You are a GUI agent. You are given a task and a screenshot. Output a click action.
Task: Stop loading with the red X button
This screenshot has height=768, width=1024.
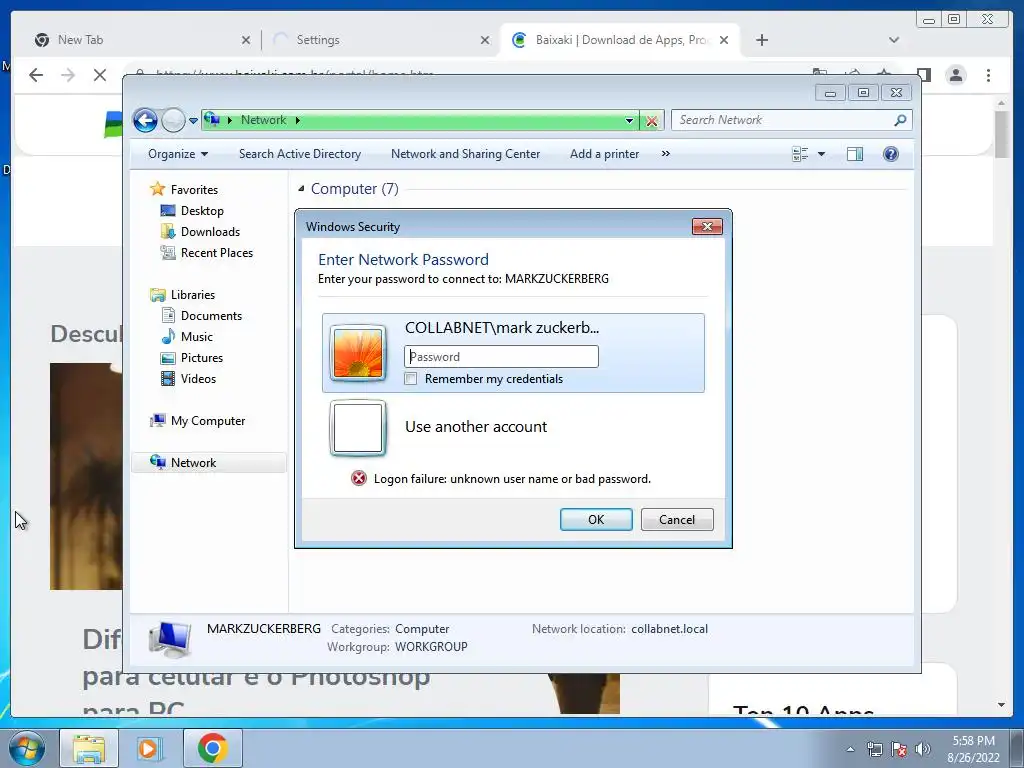click(x=652, y=121)
